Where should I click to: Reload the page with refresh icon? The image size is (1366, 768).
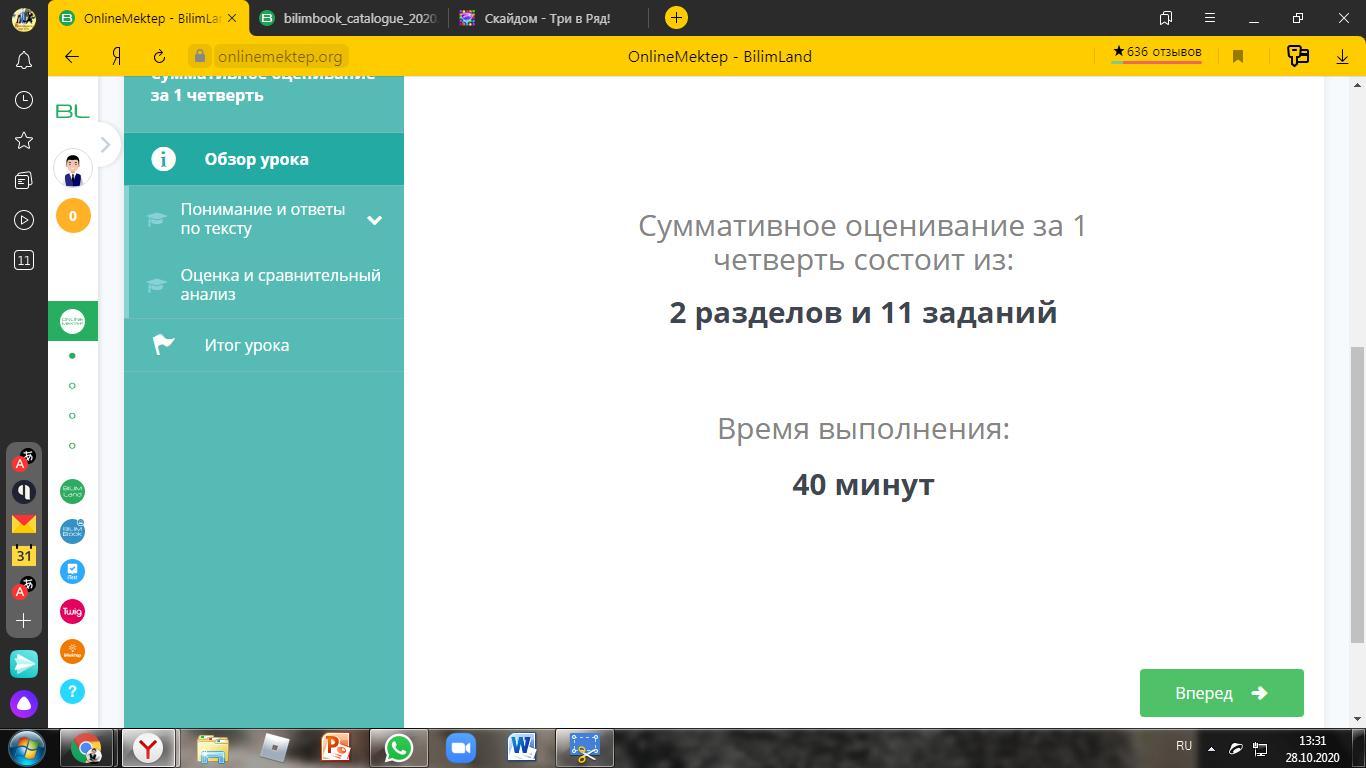[x=159, y=57]
